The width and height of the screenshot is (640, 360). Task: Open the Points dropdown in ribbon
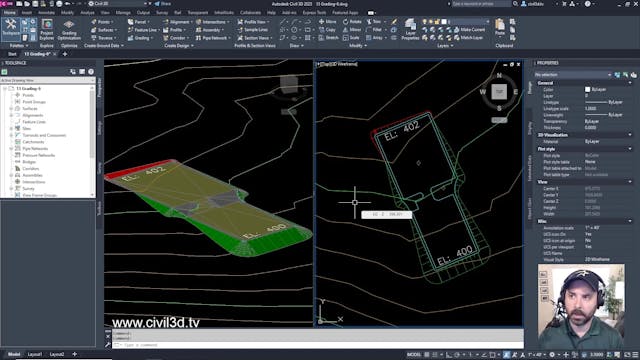pyautogui.click(x=103, y=22)
